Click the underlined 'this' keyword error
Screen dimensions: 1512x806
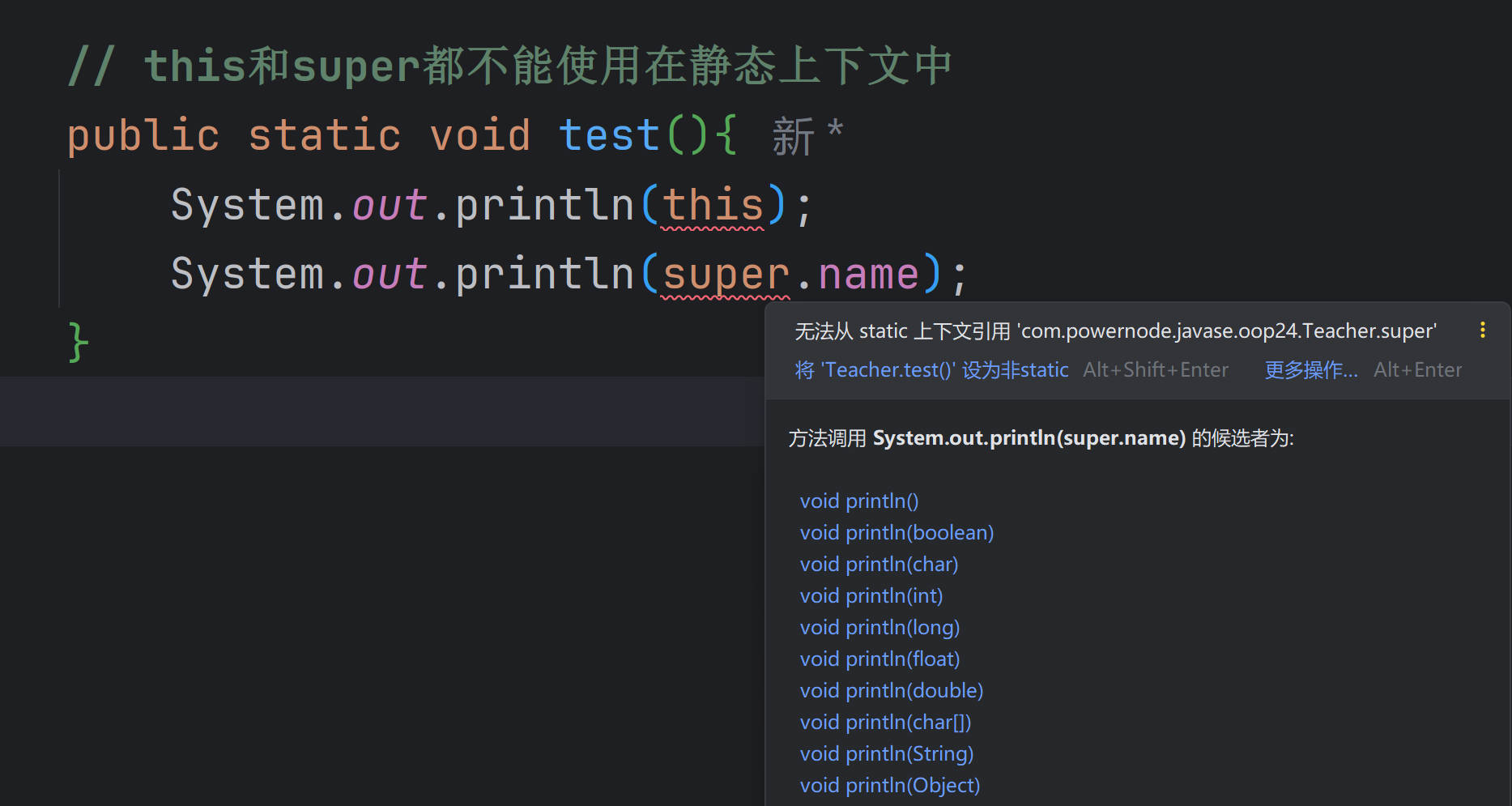[713, 205]
